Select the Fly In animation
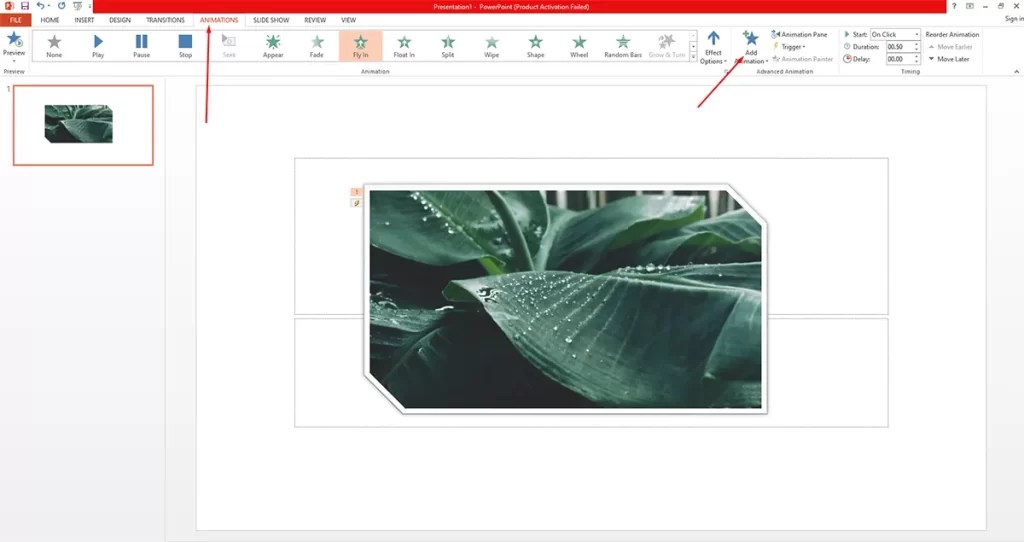The image size is (1024, 542). (x=360, y=46)
